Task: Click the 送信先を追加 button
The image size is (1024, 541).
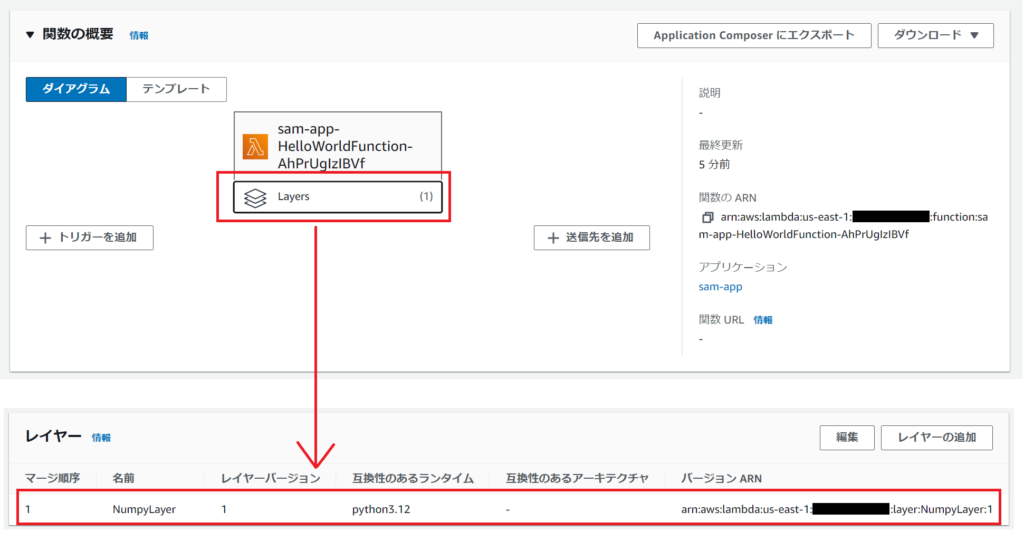Action: coord(592,238)
